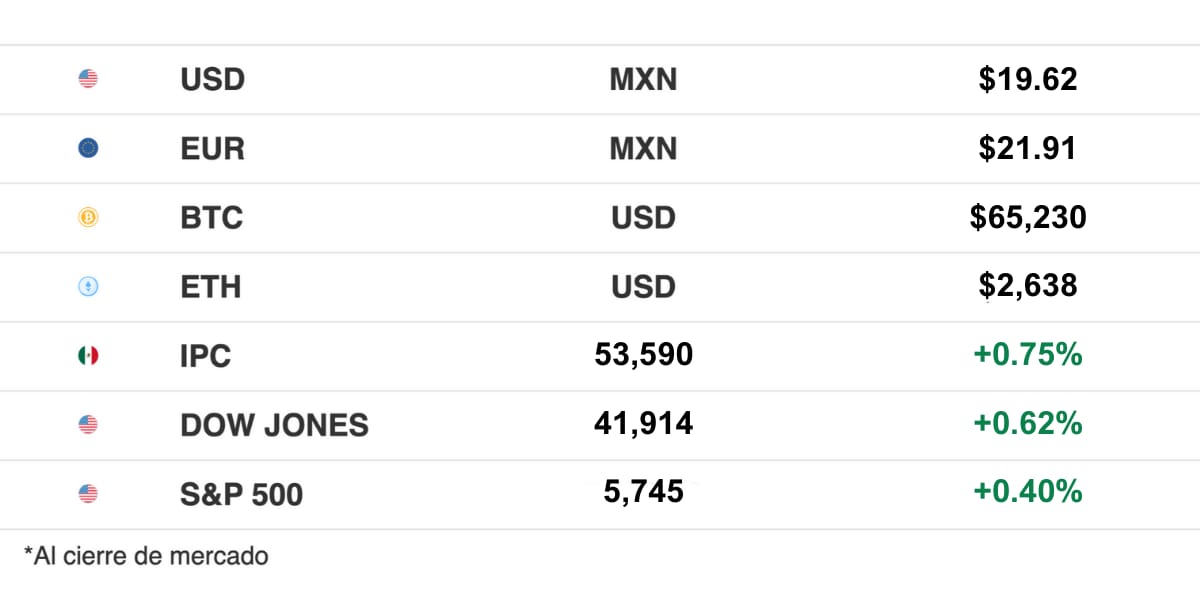Viewport: 1200px width, 600px height.
Task: Click the $19.62 exchange rate value
Action: coord(1027,79)
